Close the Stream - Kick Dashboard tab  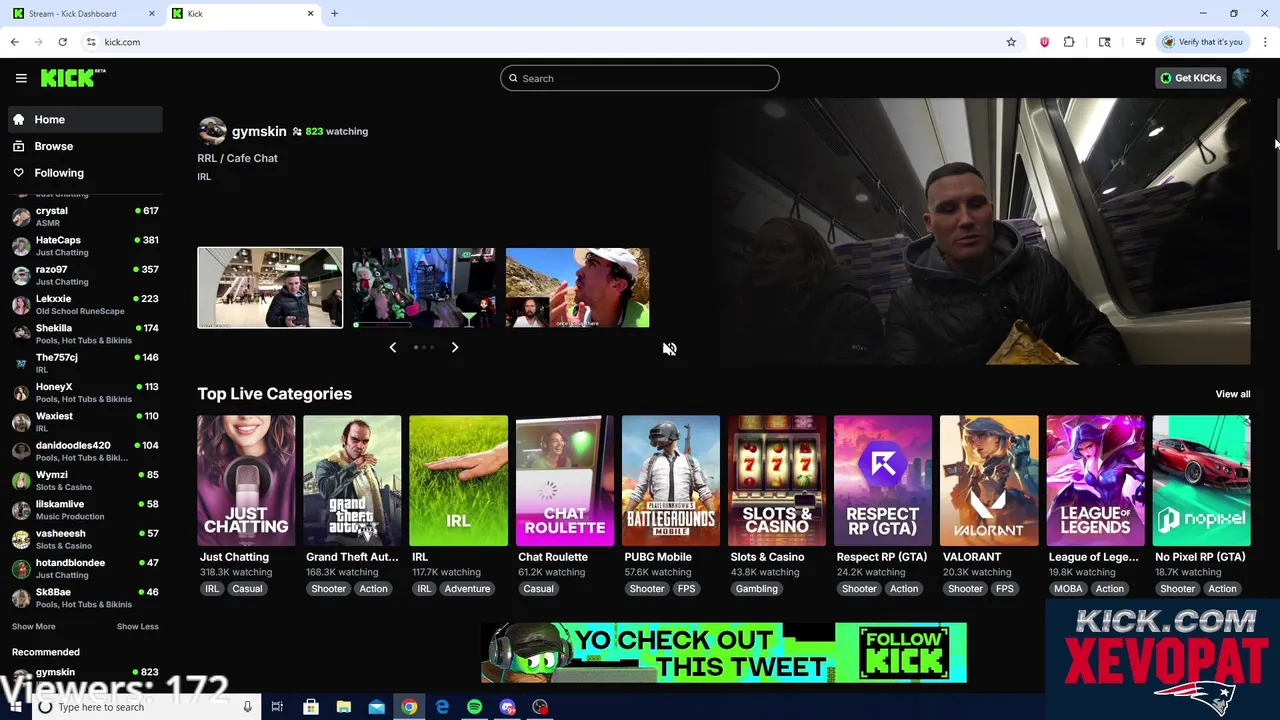(x=152, y=13)
